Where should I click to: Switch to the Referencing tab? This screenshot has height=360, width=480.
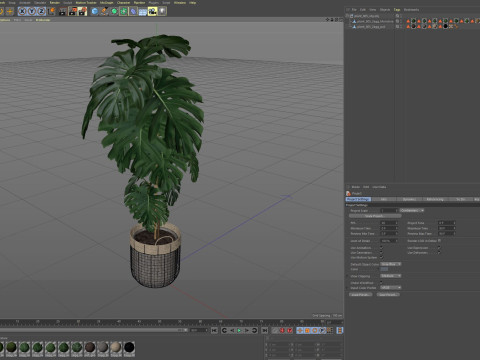coord(435,199)
